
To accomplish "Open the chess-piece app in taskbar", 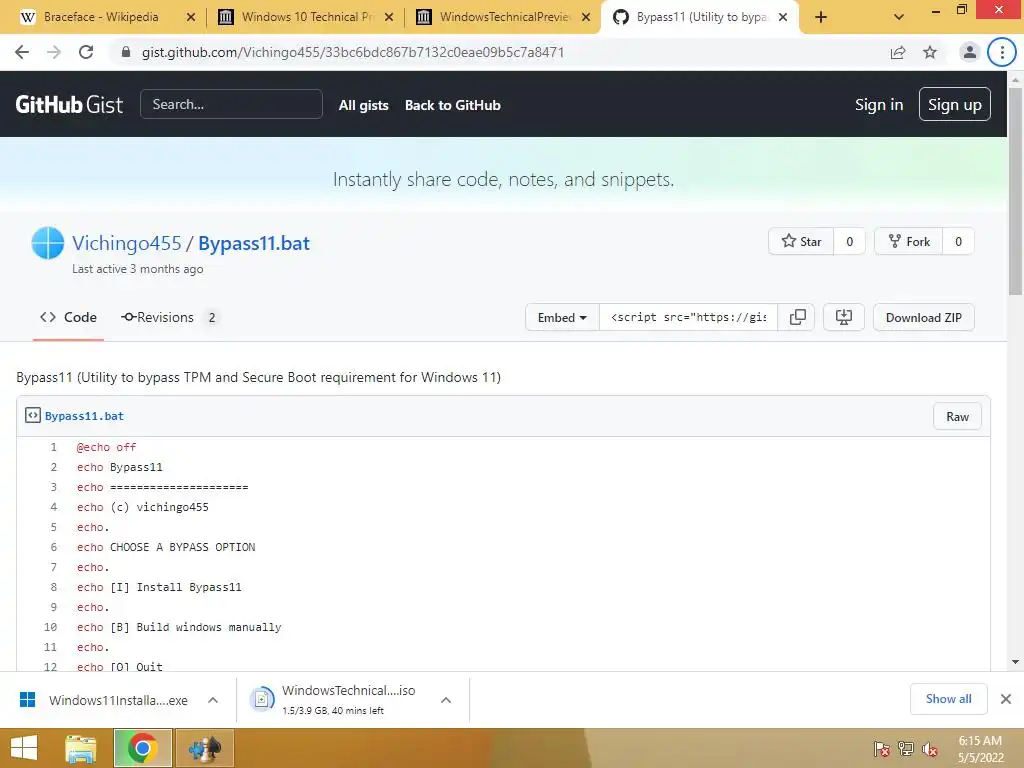I will (x=204, y=748).
